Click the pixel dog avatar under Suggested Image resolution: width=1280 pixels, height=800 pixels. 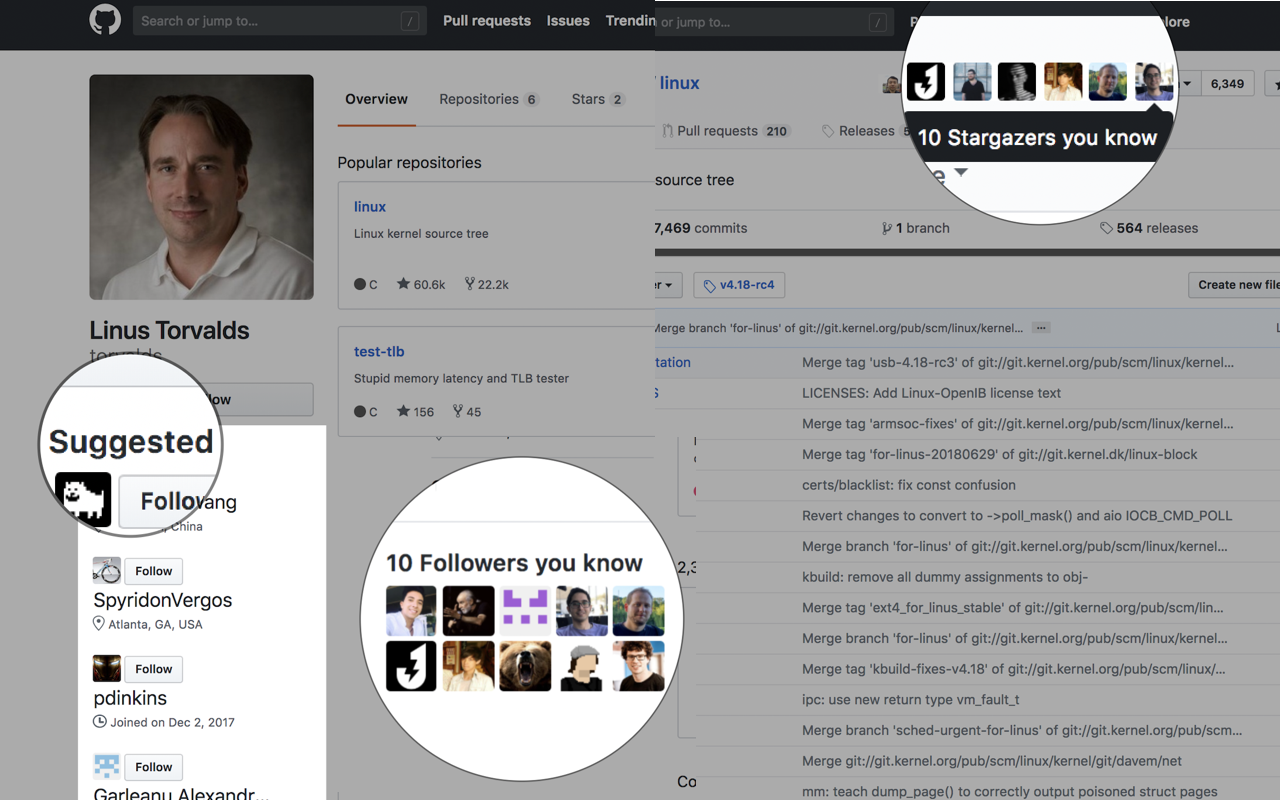pos(83,500)
